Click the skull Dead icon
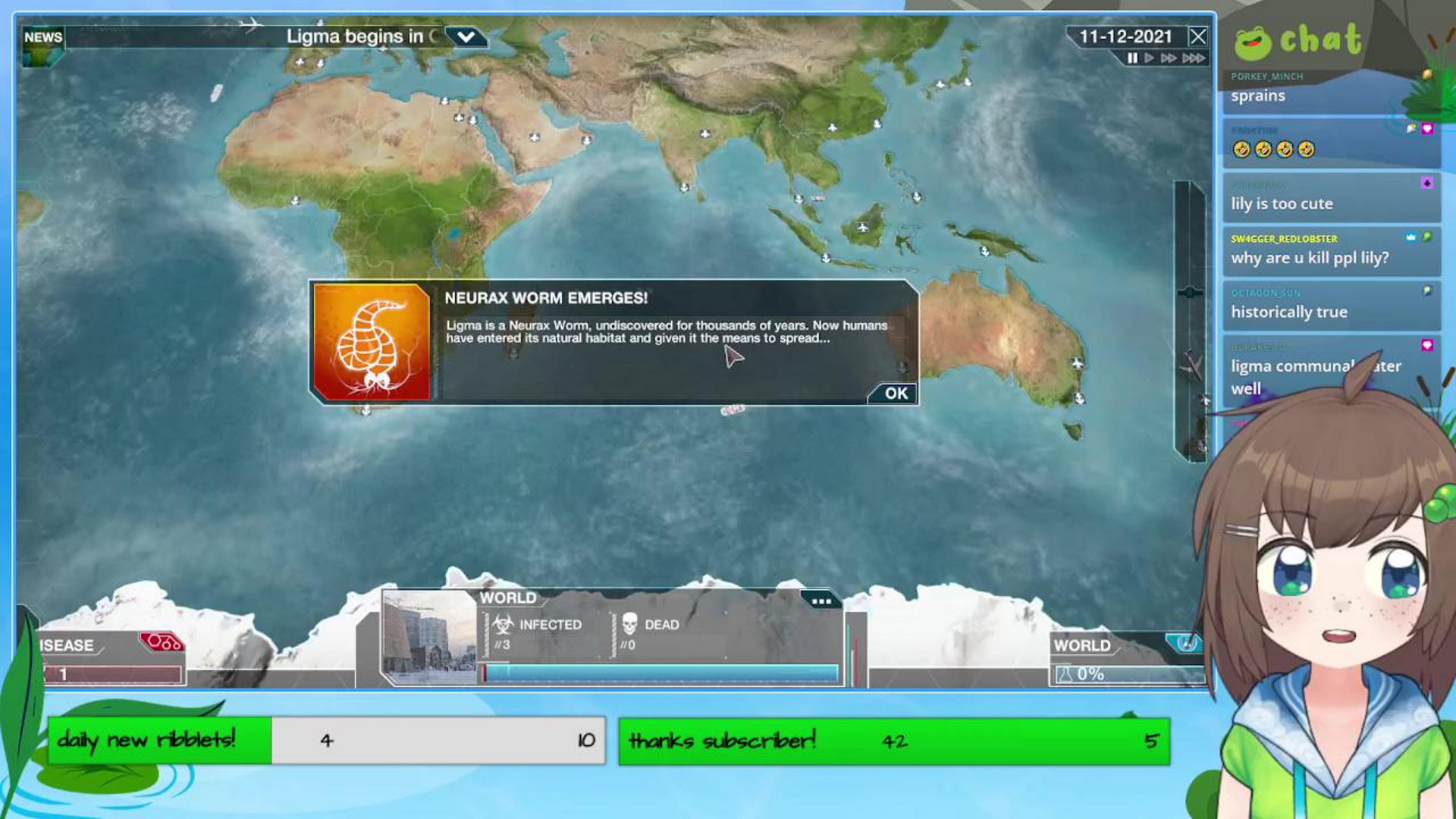 629,624
